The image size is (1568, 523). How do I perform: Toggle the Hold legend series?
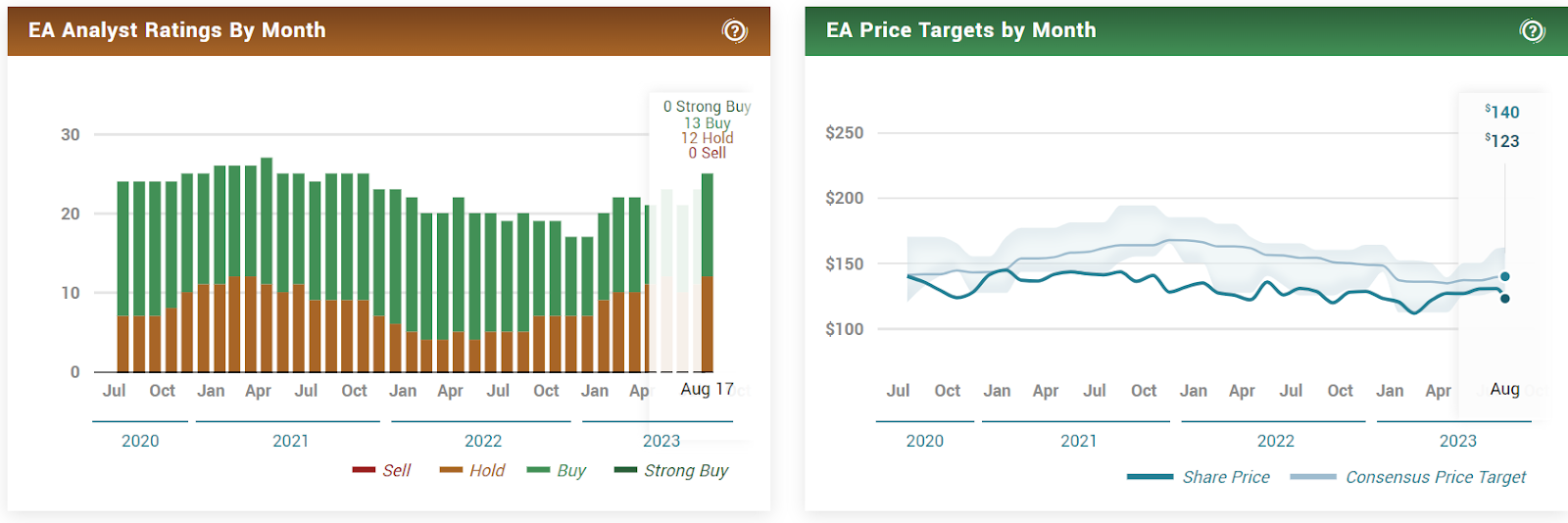472,470
